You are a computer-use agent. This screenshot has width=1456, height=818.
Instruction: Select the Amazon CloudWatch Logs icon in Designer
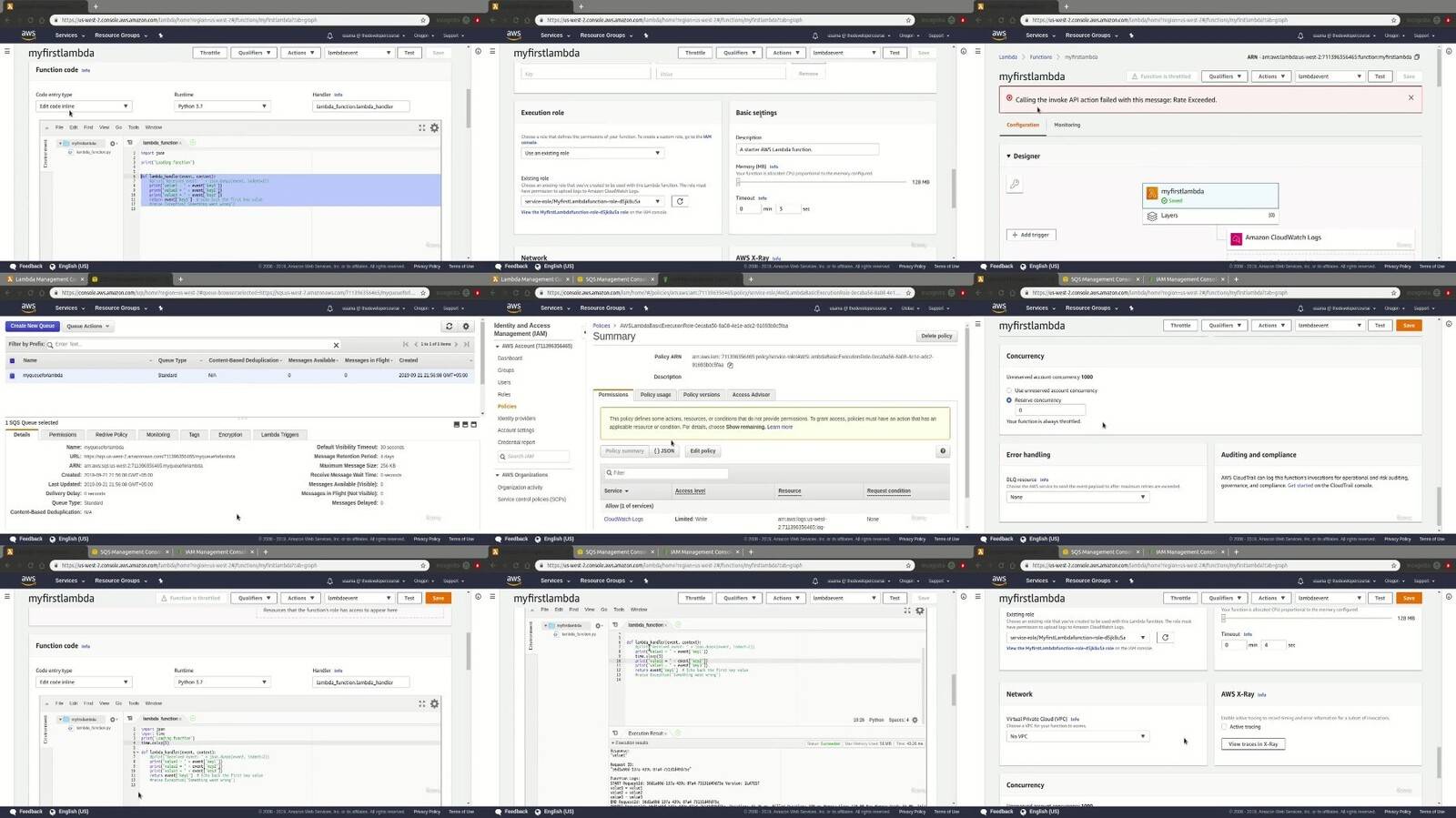pos(1236,238)
